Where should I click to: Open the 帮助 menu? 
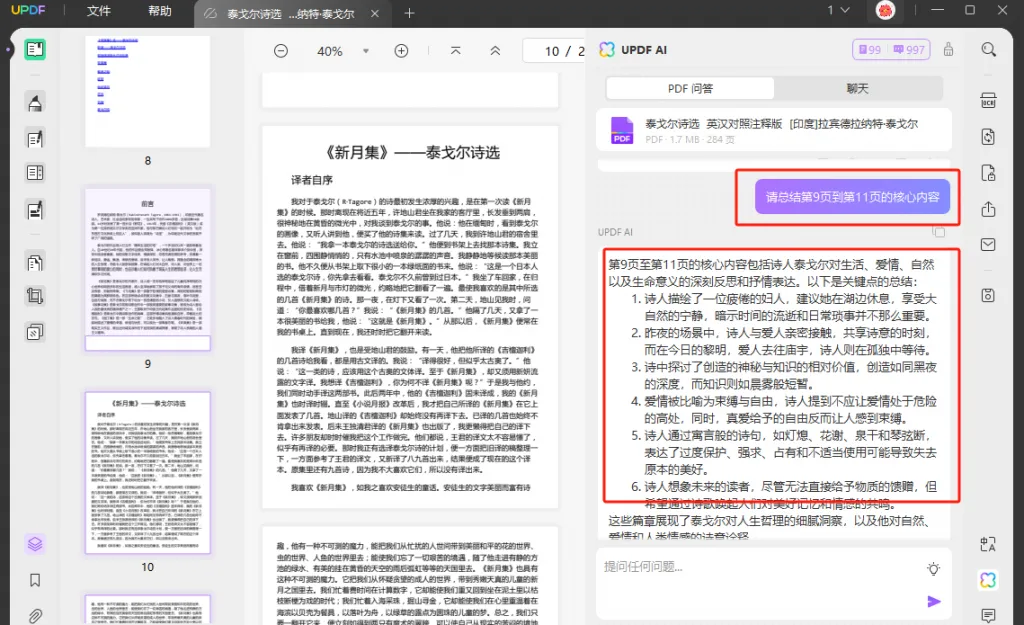(x=159, y=11)
